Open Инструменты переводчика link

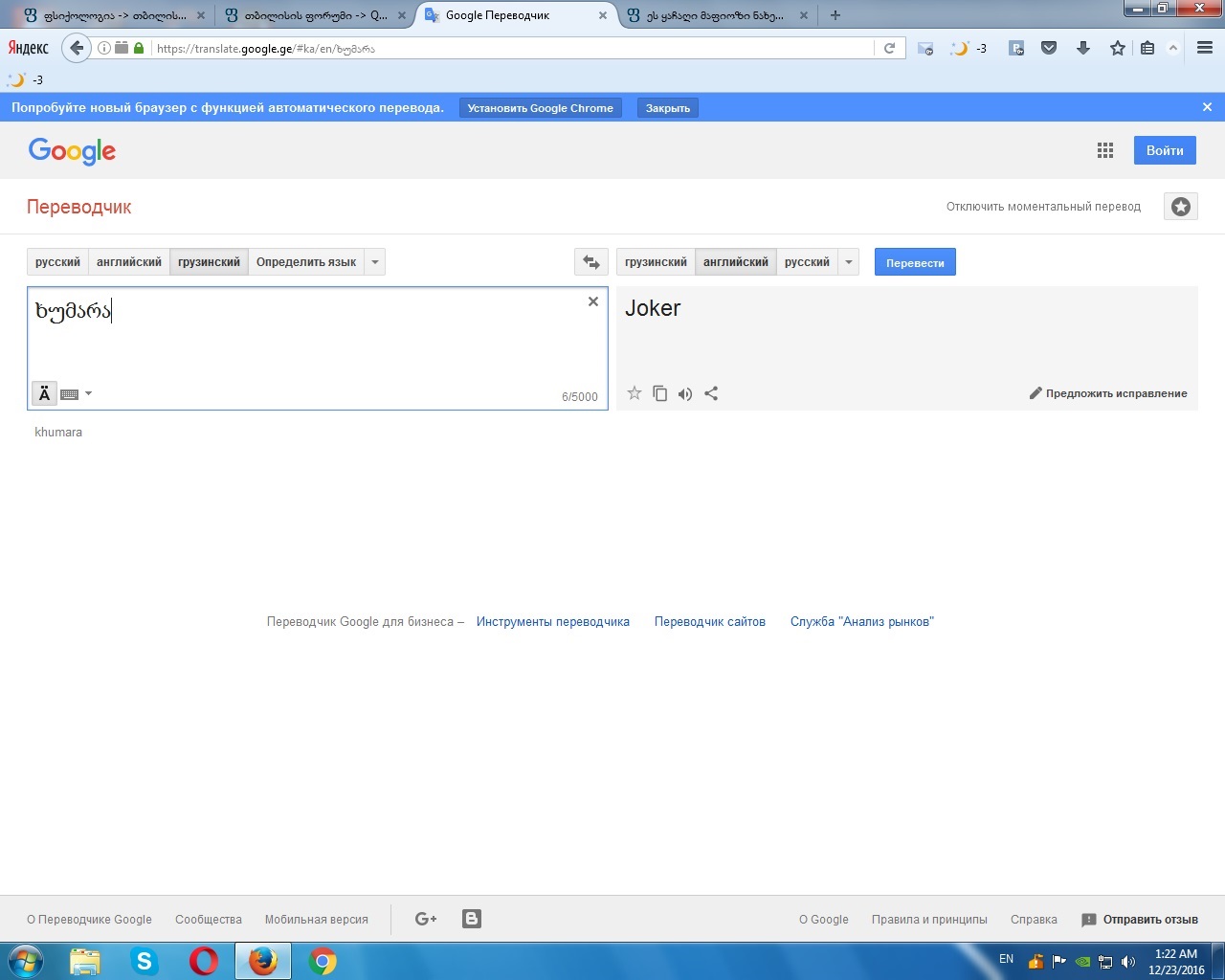point(553,622)
